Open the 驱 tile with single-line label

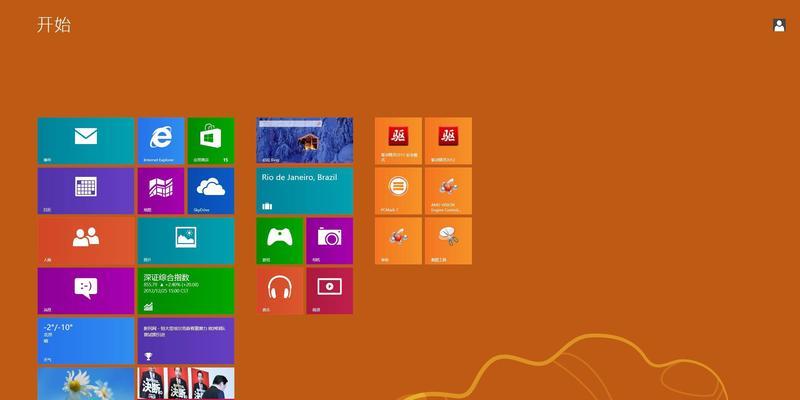click(x=448, y=141)
